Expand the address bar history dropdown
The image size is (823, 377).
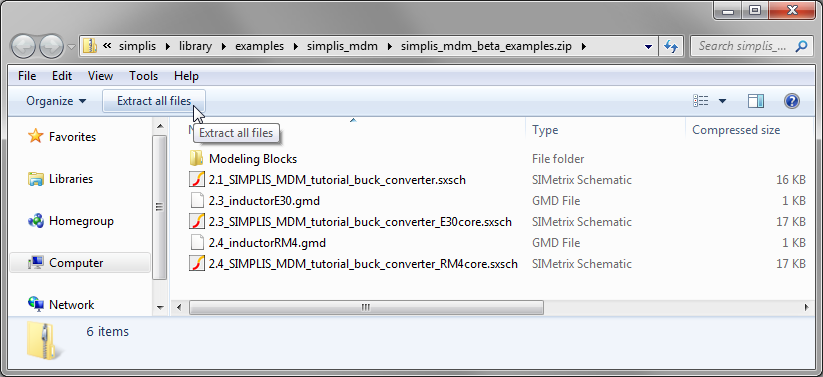[649, 46]
